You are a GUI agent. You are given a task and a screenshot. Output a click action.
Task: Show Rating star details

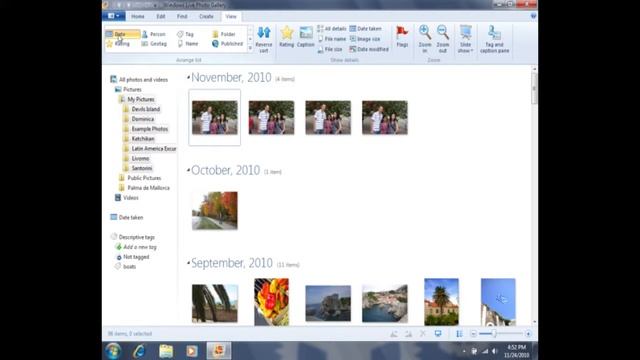tap(287, 37)
